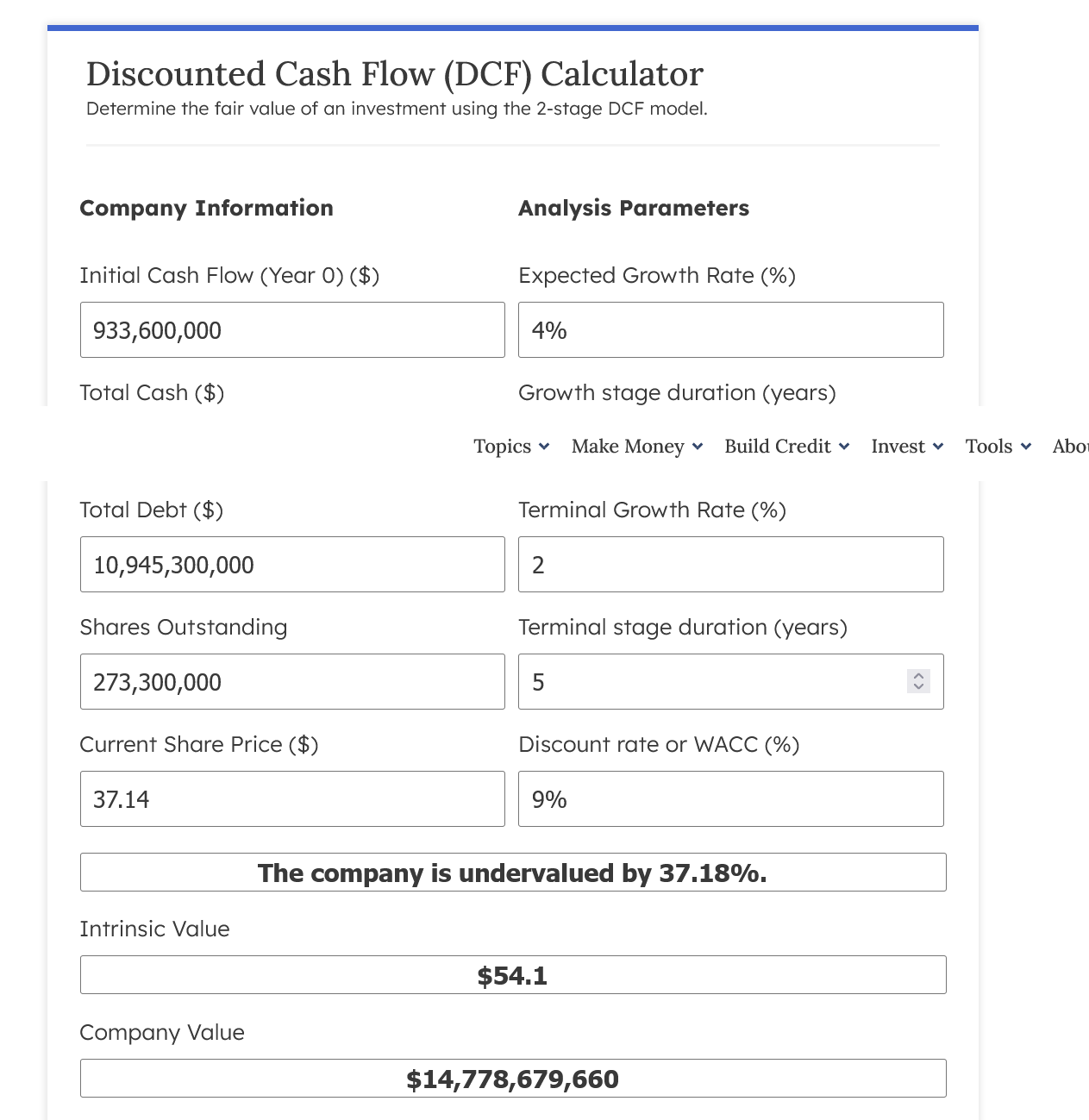Image resolution: width=1089 pixels, height=1120 pixels.
Task: Decrease Terminal stage duration using stepper arrow
Action: (918, 687)
